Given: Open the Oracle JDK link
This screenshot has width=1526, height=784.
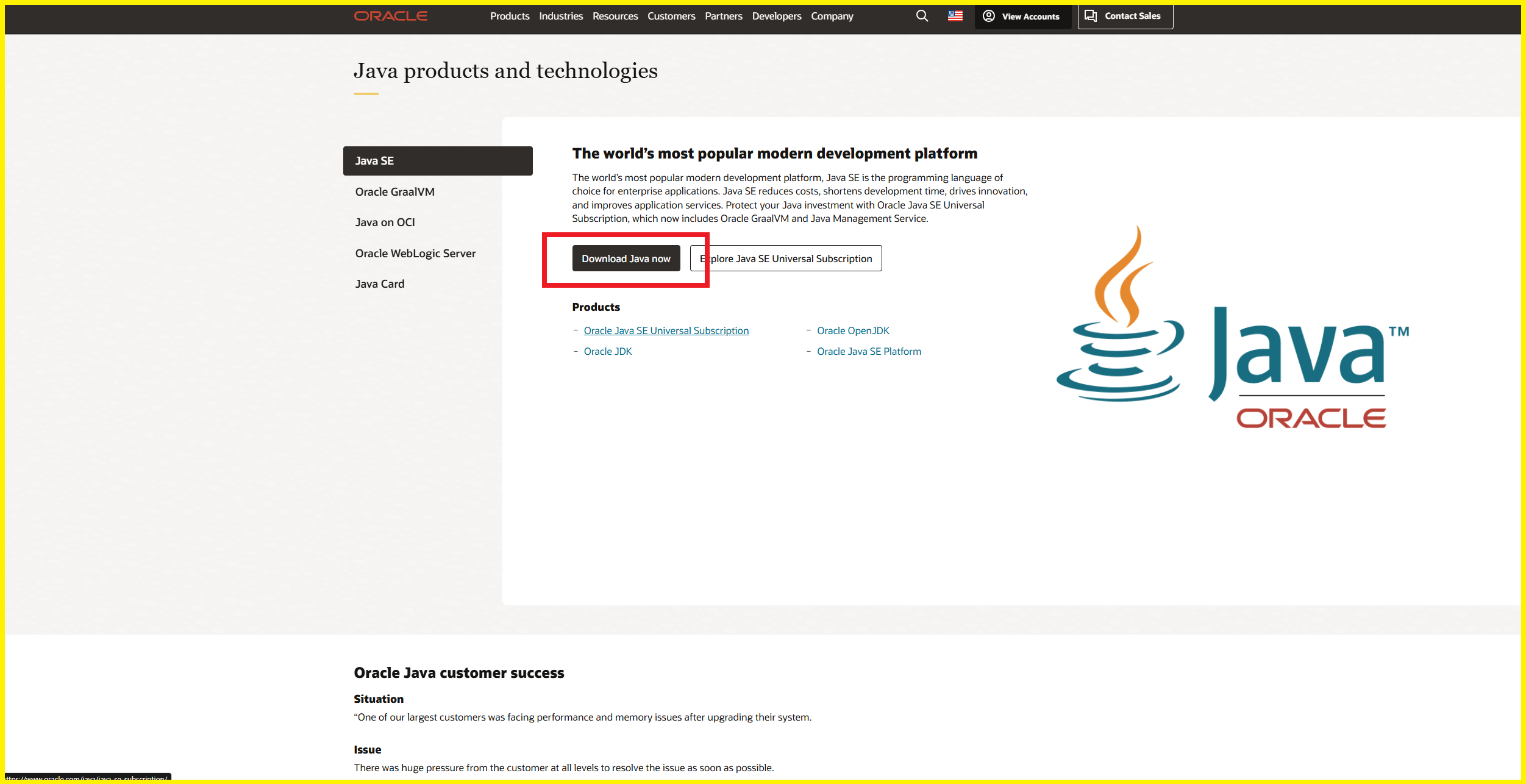Looking at the screenshot, I should [607, 351].
